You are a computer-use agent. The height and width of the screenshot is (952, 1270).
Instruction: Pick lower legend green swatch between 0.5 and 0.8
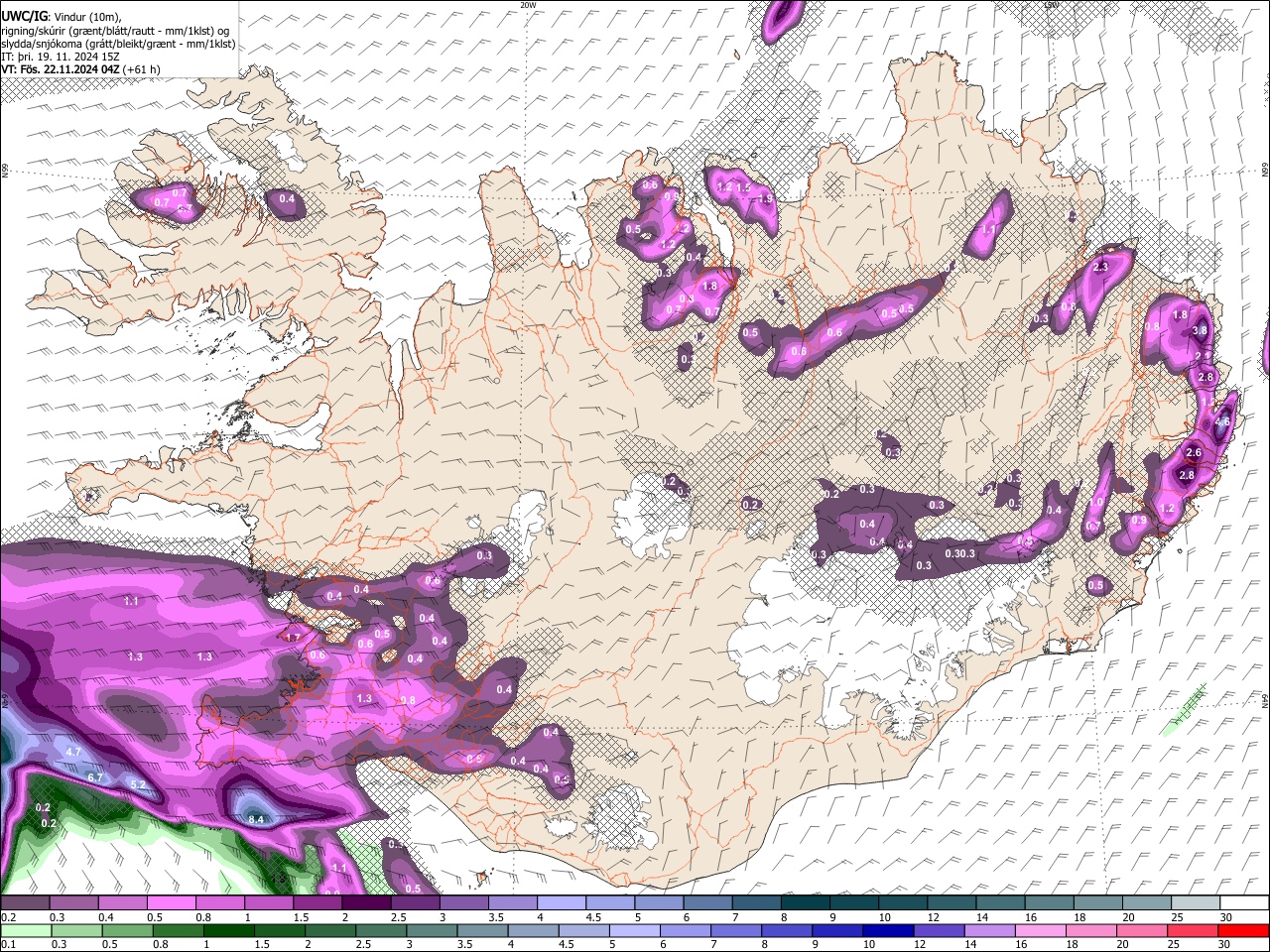(128, 930)
